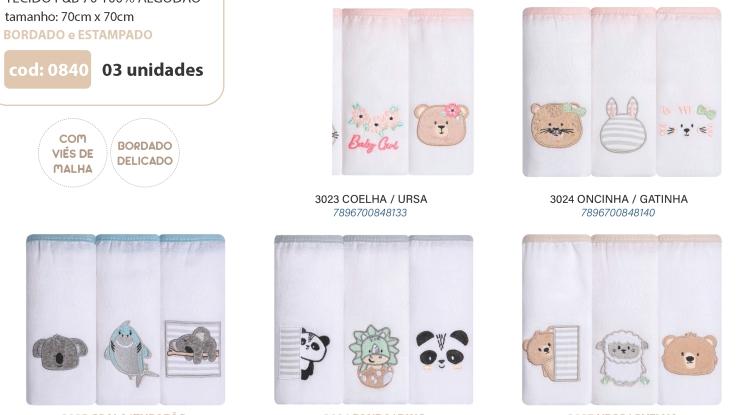Select the blue shark embroidery
The height and width of the screenshot is (415, 742).
click(129, 353)
